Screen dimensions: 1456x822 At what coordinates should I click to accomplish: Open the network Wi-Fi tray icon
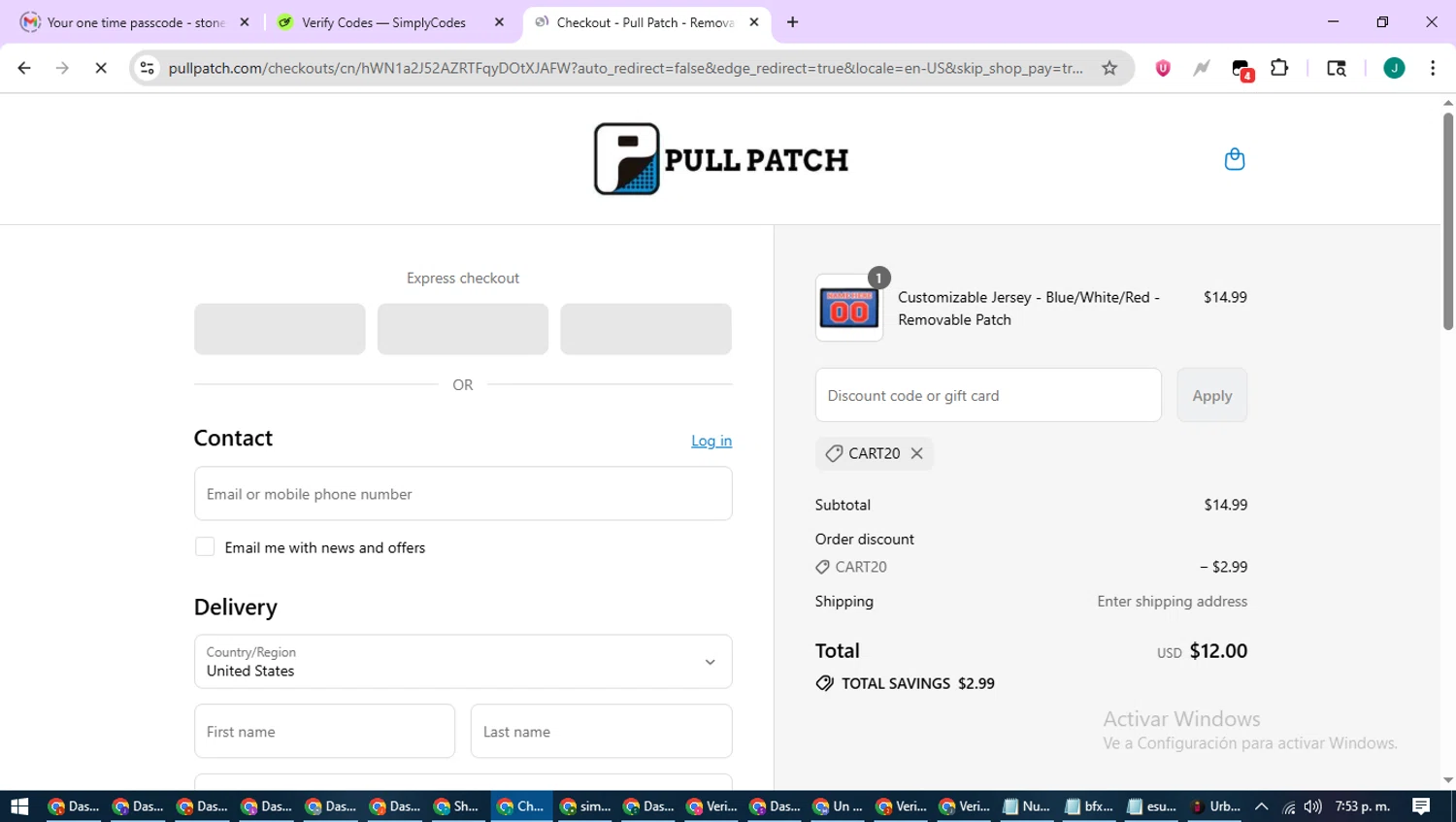point(1289,806)
